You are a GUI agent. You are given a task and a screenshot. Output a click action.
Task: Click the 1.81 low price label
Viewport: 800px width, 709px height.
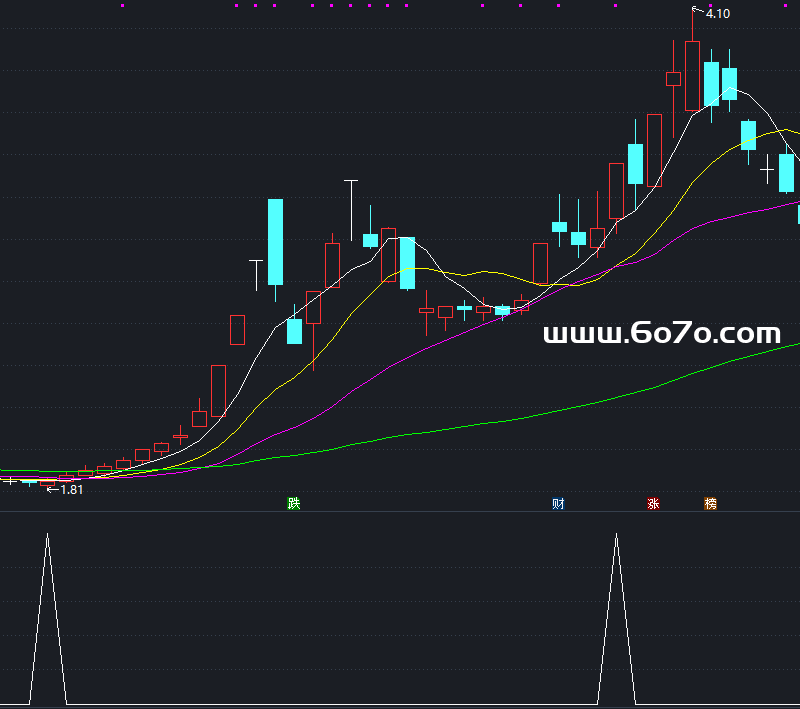[71, 490]
